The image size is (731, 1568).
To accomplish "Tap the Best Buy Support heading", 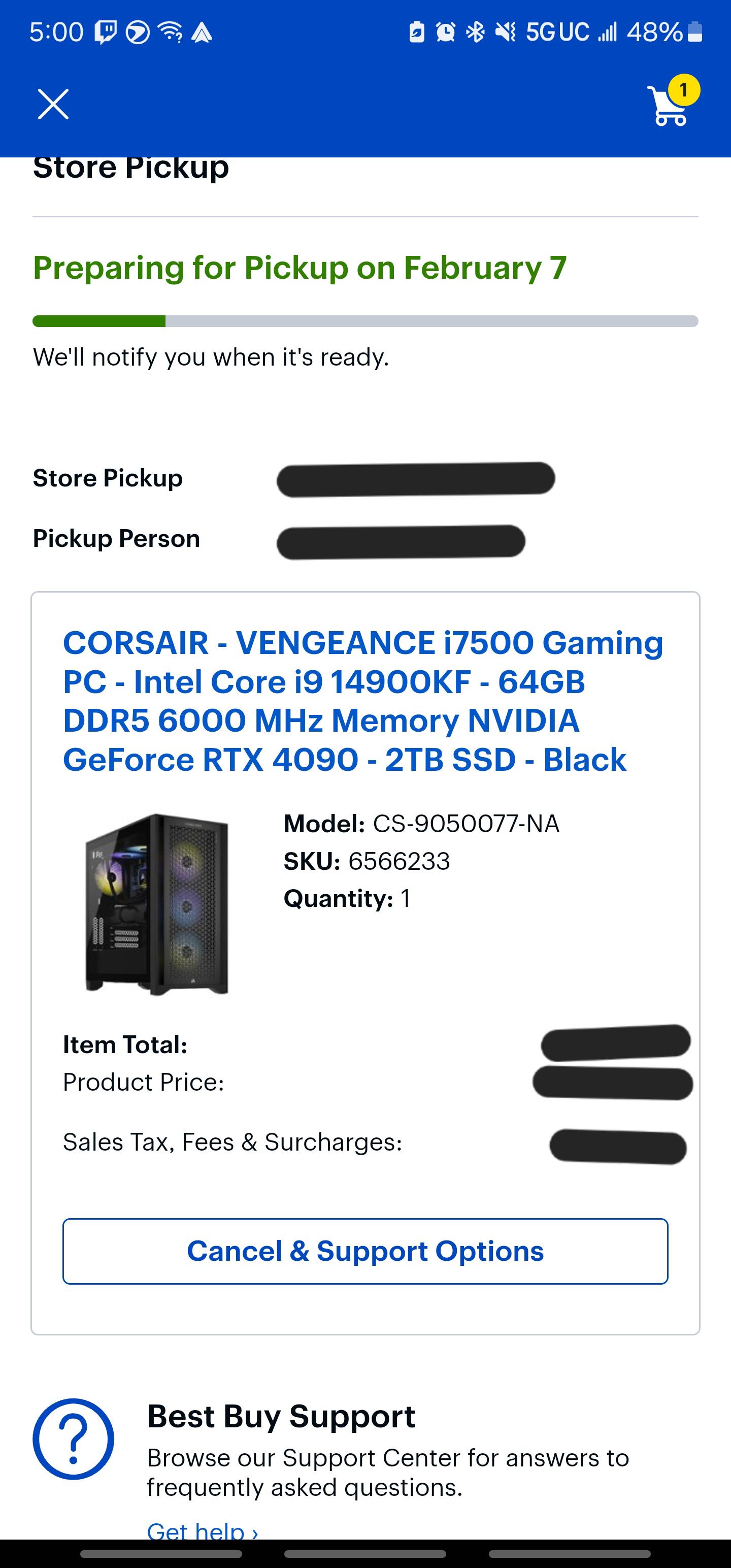I will (281, 1416).
